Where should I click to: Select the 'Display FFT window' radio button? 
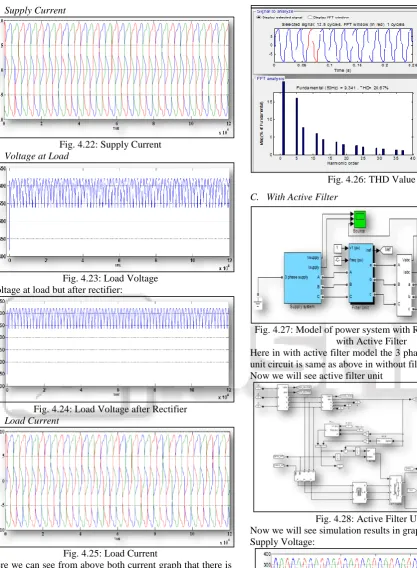click(x=310, y=17)
